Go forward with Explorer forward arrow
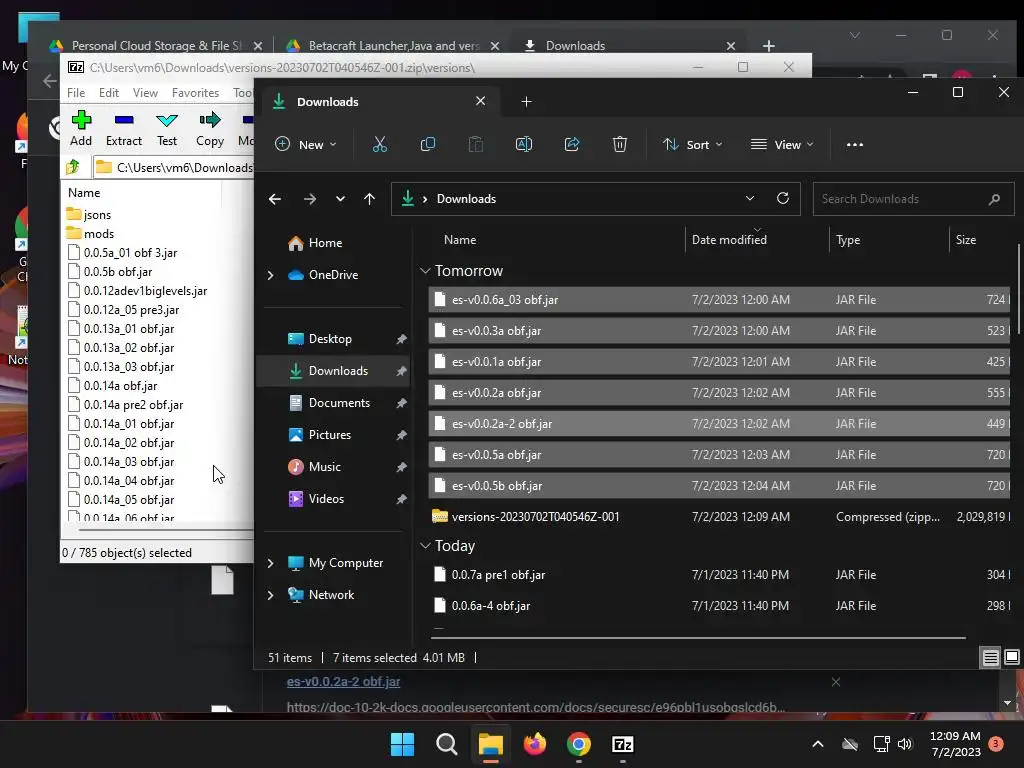Image resolution: width=1024 pixels, height=768 pixels. 310,199
